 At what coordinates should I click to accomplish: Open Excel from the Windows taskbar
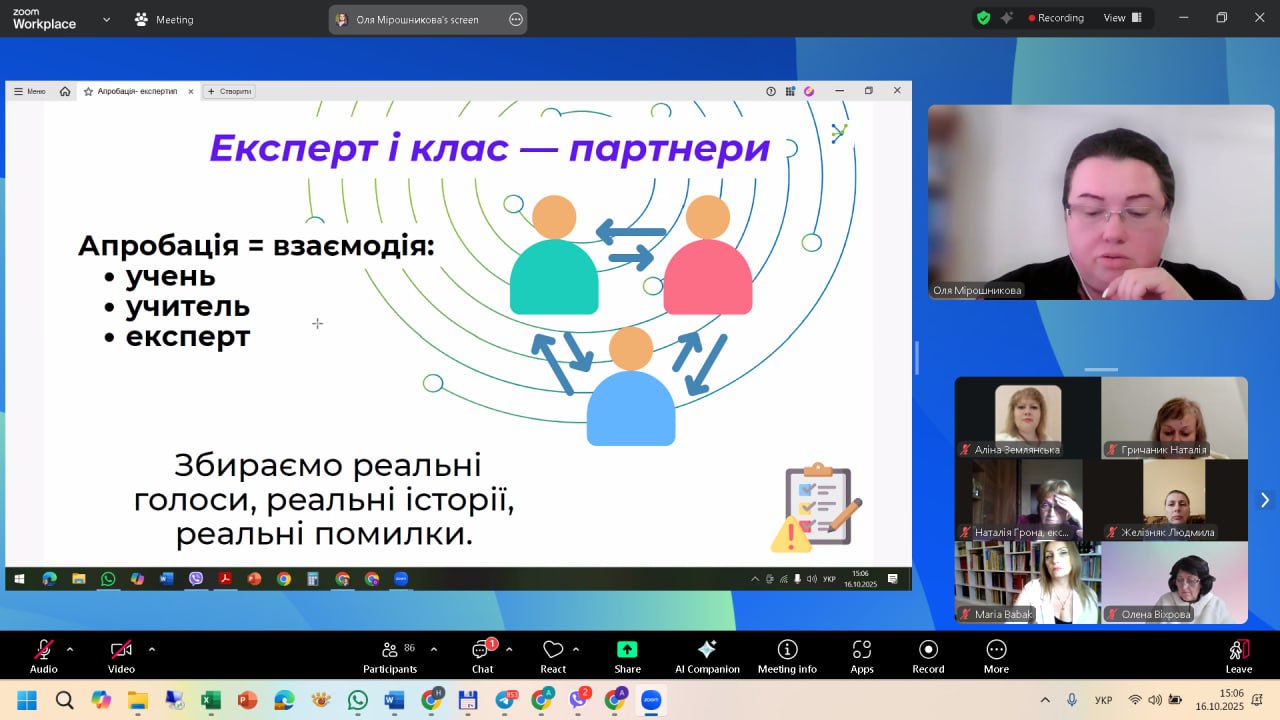coord(210,700)
